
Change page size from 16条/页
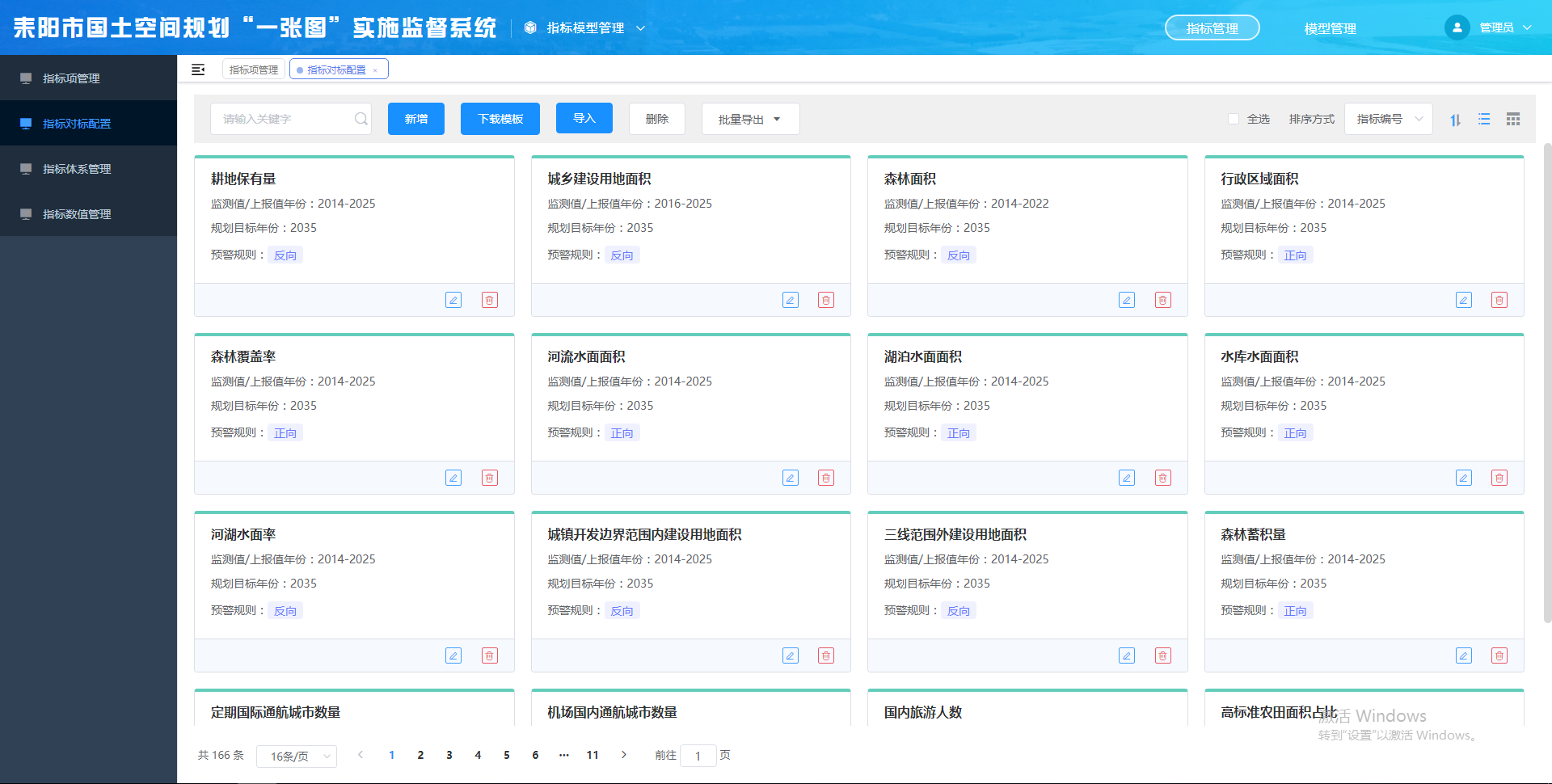(x=297, y=756)
